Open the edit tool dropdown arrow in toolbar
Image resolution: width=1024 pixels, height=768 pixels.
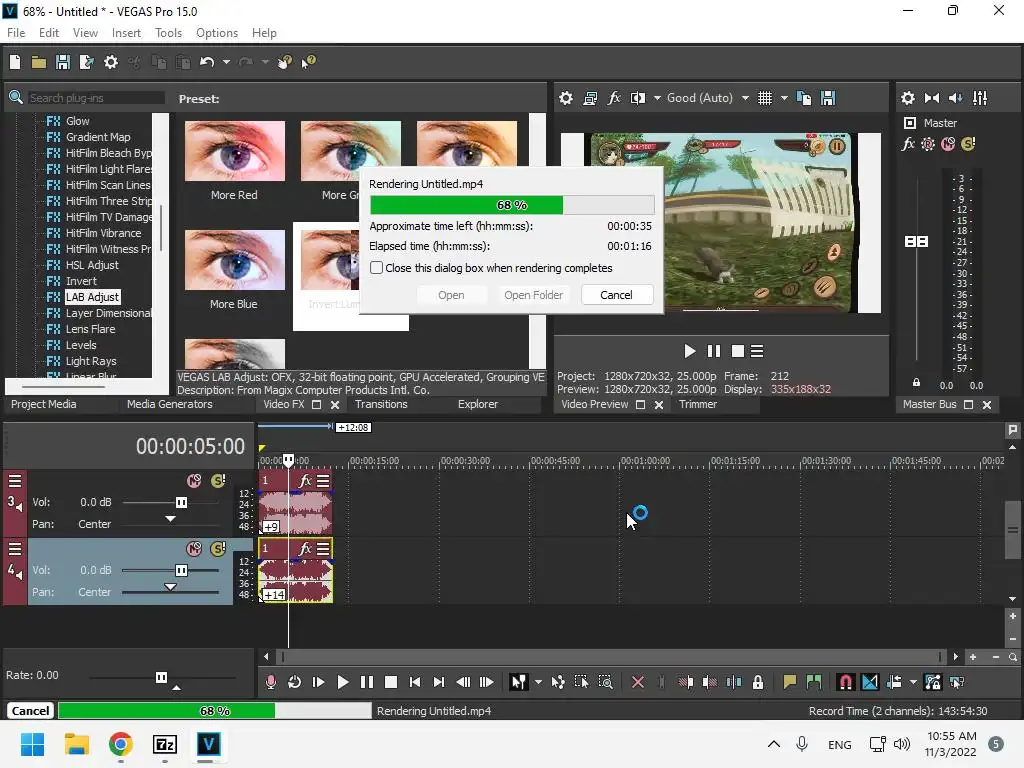pyautogui.click(x=538, y=682)
